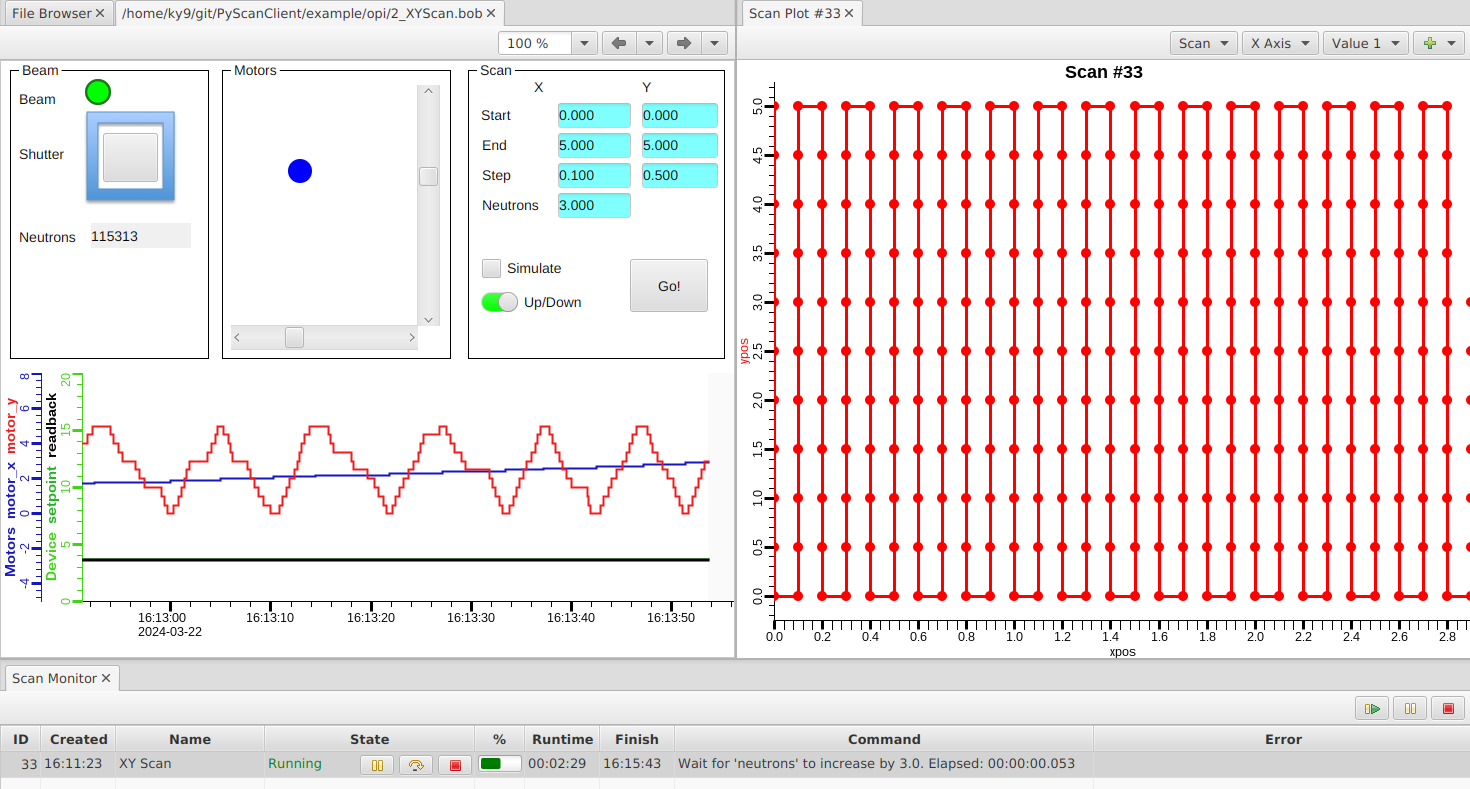Edit the X Start value field
Image resolution: width=1470 pixels, height=789 pixels.
click(594, 116)
